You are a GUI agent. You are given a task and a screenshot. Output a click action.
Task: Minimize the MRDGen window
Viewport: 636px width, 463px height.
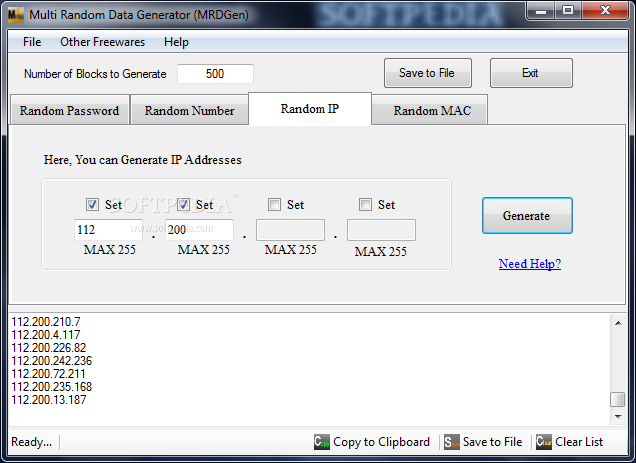540,11
